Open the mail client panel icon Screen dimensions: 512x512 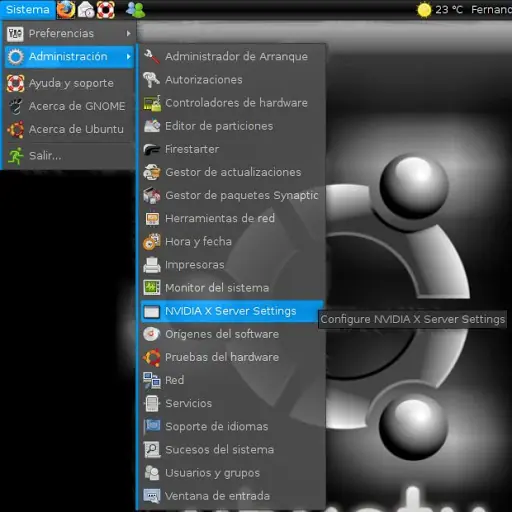(86, 9)
